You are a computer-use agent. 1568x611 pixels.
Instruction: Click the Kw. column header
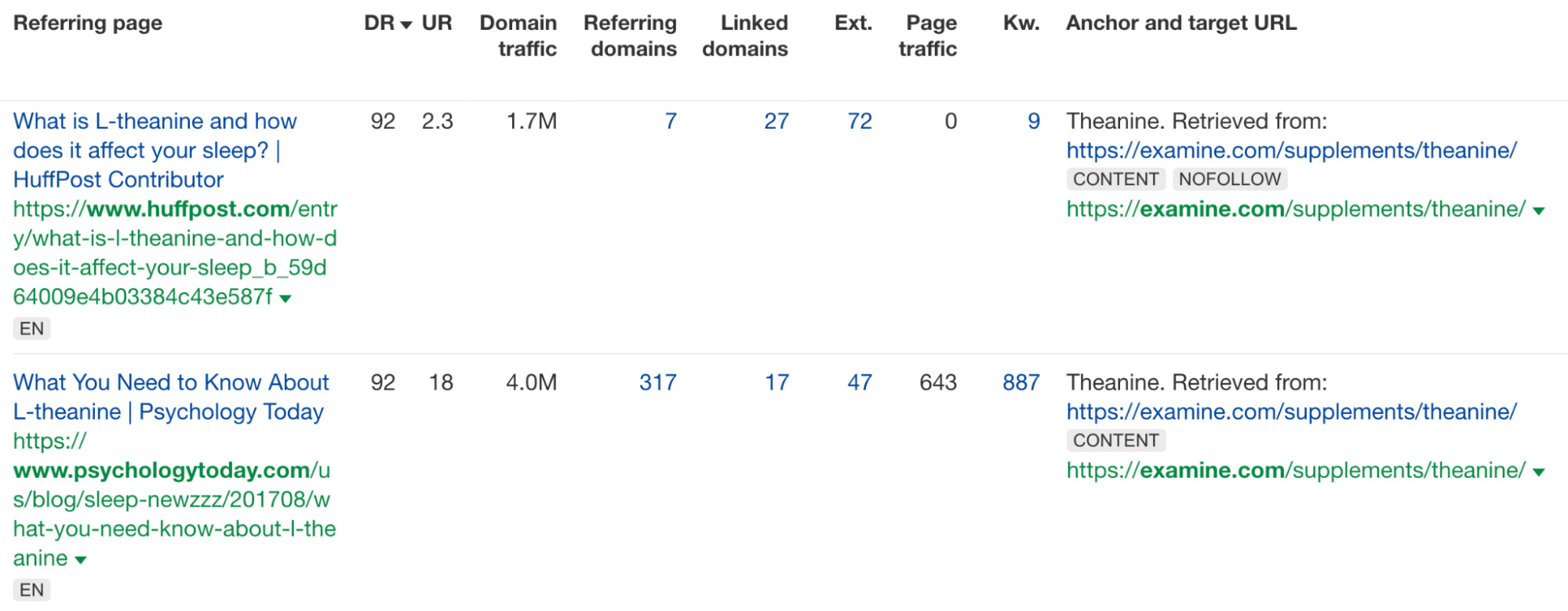point(1020,24)
